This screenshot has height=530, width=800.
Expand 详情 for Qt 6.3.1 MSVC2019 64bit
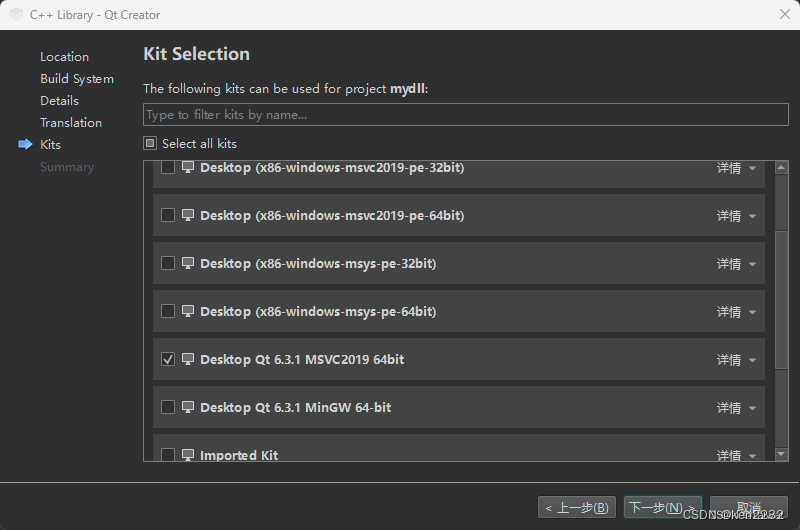click(736, 360)
